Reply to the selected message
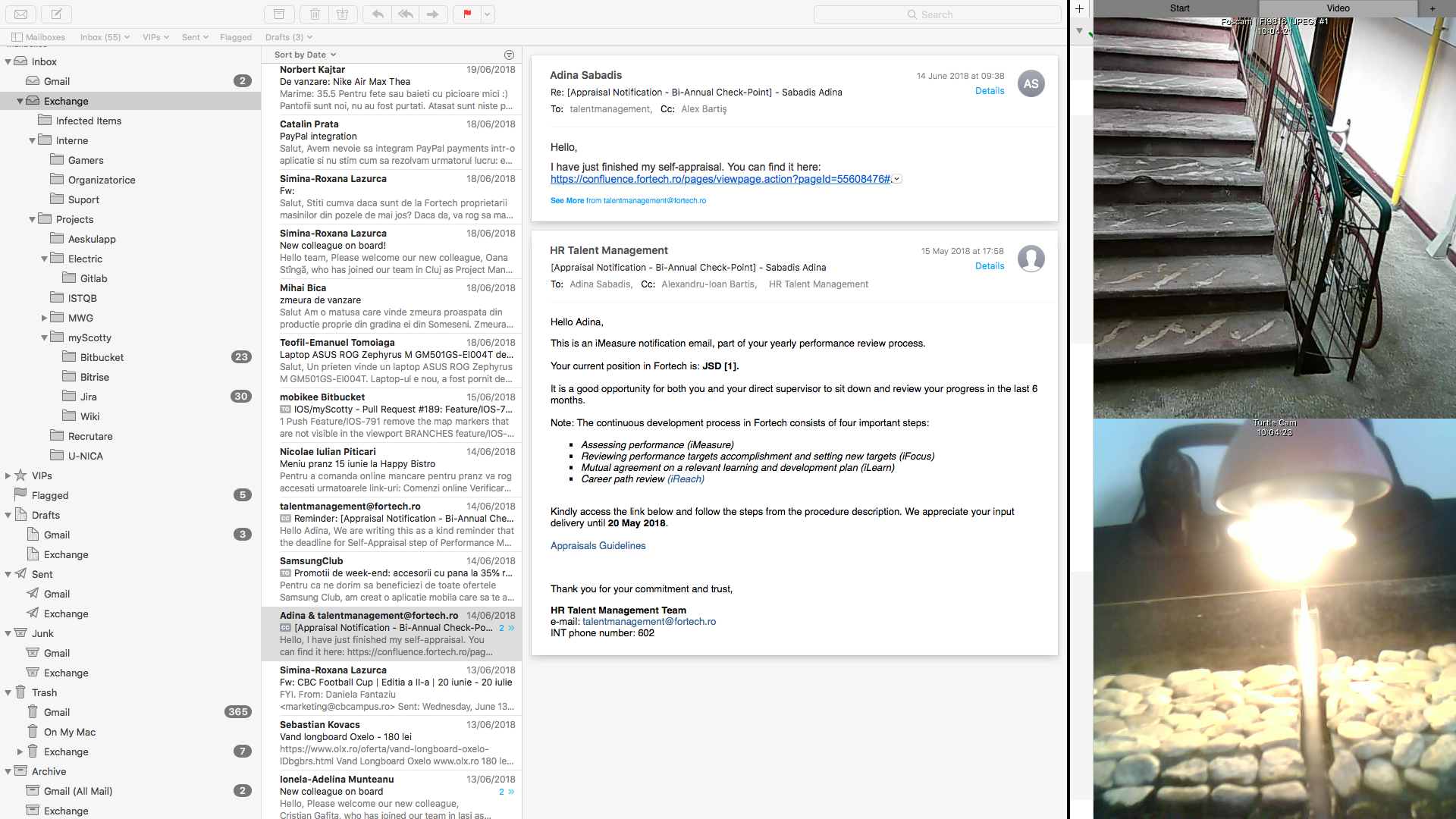 [x=377, y=14]
